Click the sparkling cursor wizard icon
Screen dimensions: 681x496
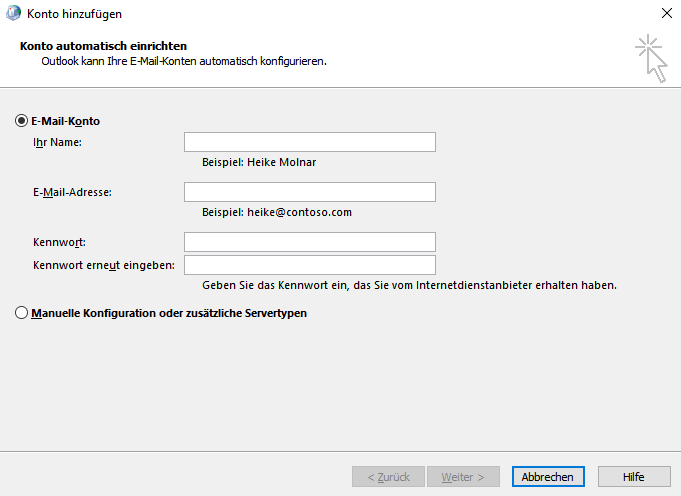pos(651,58)
